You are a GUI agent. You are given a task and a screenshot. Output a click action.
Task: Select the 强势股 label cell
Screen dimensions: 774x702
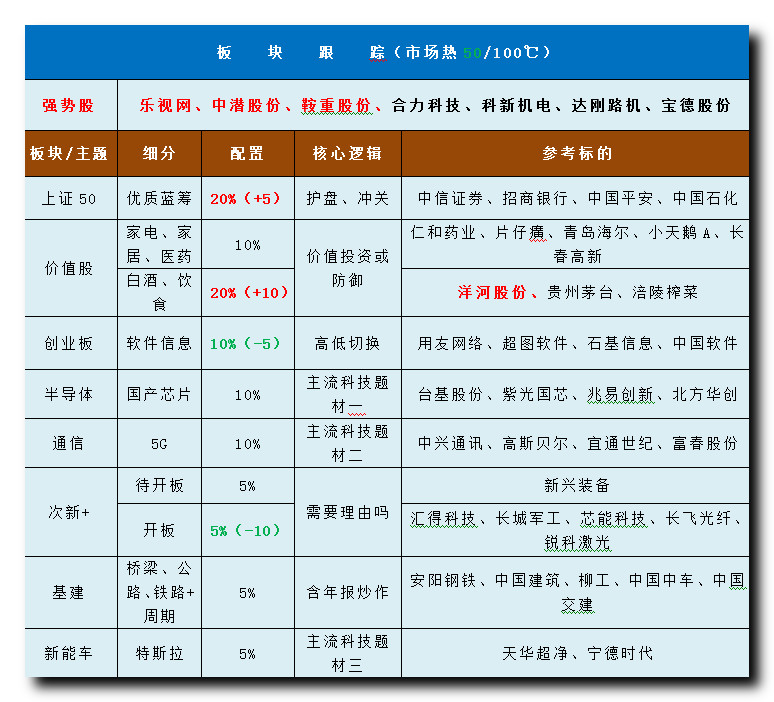point(69,105)
